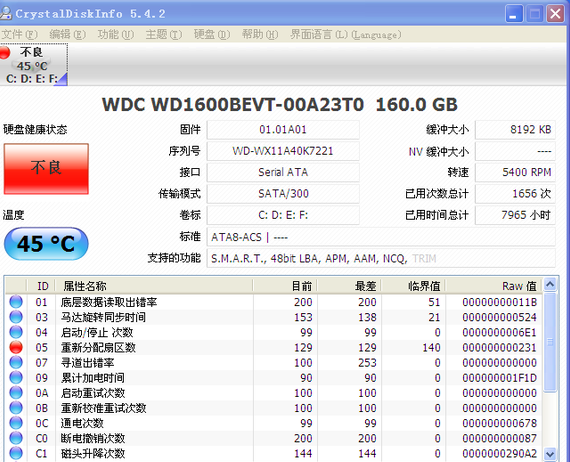Minimize the CrystalDiskInfo window
The height and width of the screenshot is (462, 570).
click(514, 14)
